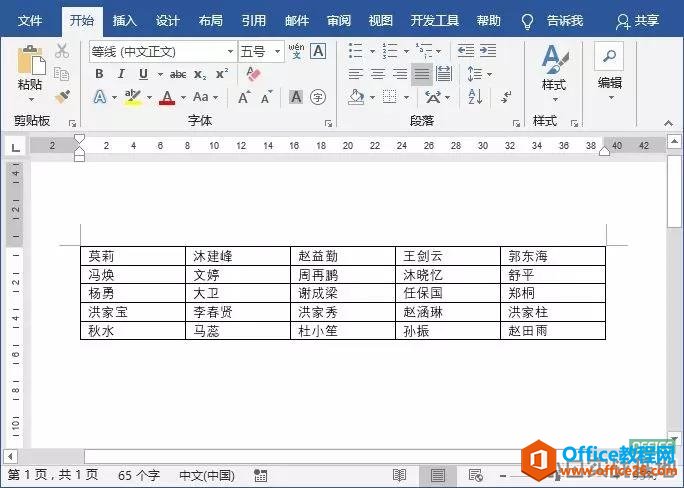684x488 pixels.
Task: Apply the yellow text highlight color
Action: pos(133,97)
